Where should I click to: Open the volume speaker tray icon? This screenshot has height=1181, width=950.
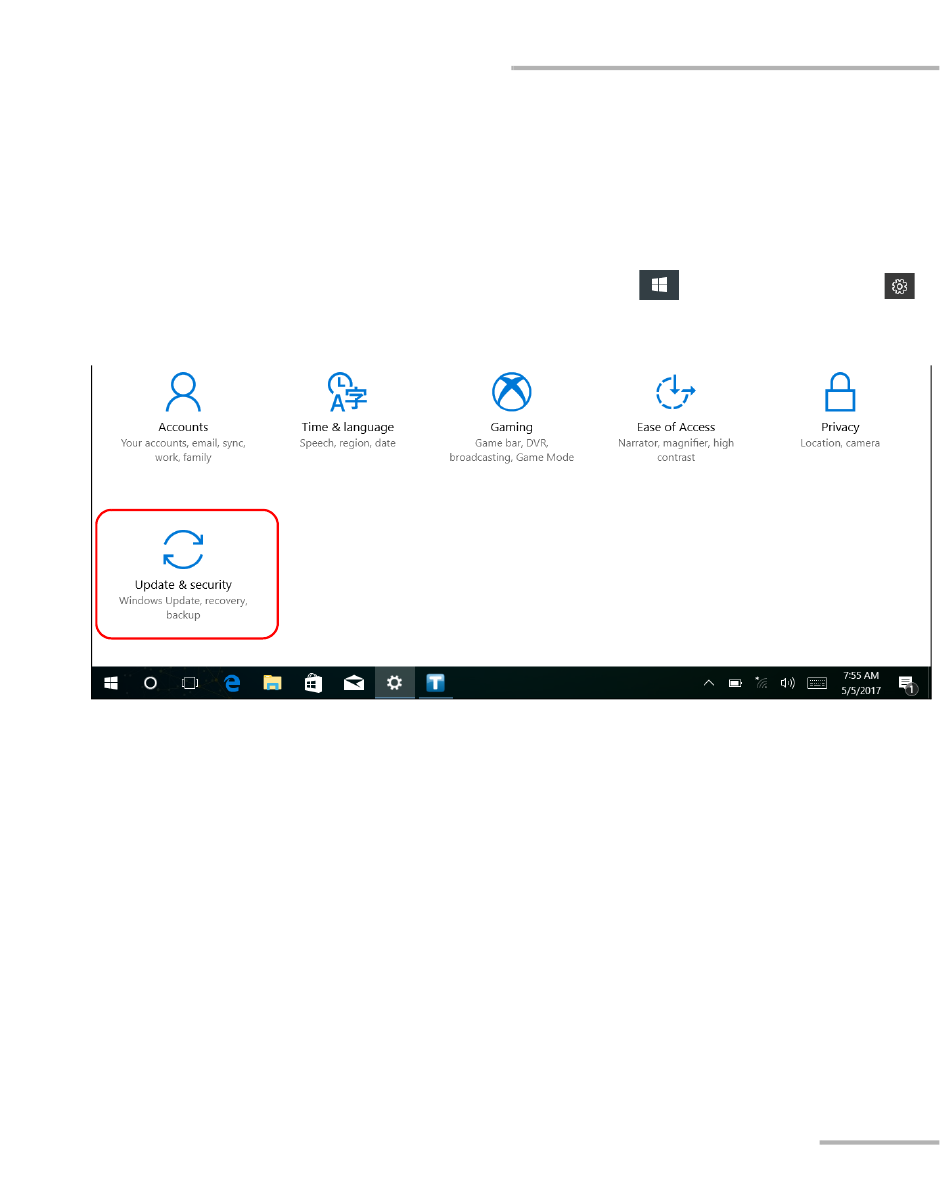coord(787,683)
